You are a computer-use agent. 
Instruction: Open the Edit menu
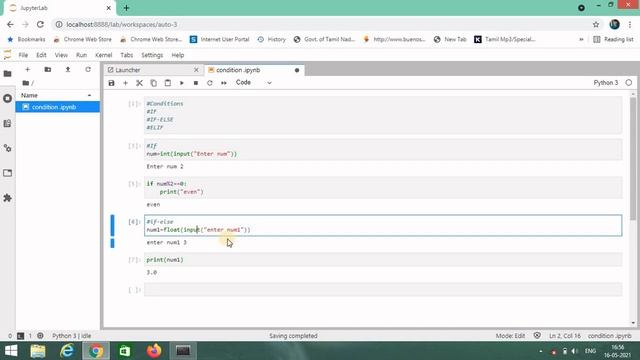coord(41,55)
